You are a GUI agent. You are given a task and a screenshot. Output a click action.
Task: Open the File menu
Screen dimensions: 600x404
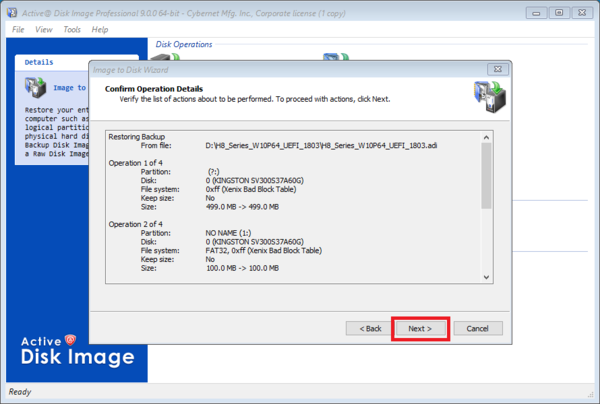point(18,29)
